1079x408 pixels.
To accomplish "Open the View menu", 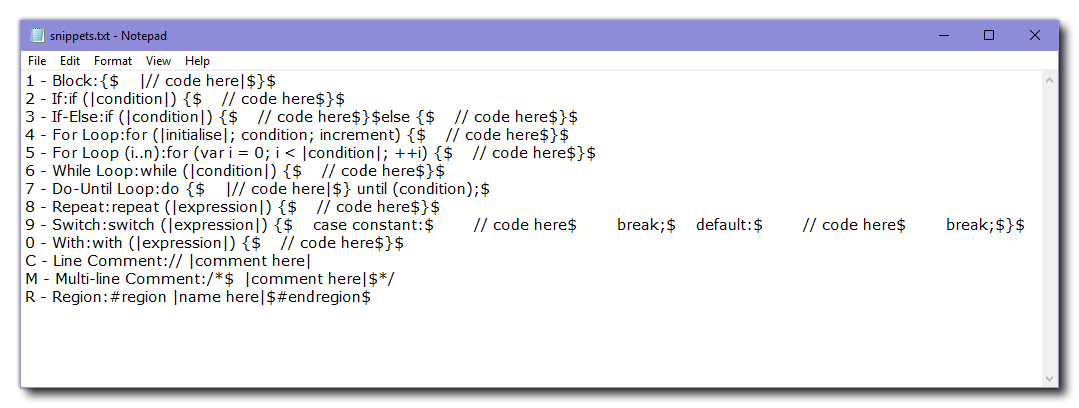I will click(x=158, y=61).
